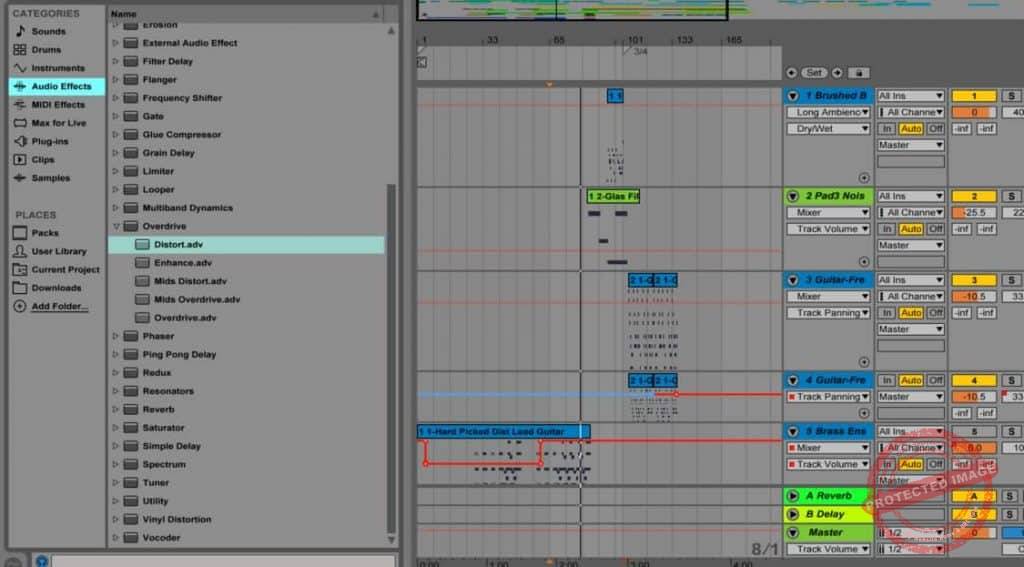This screenshot has width=1024, height=567.
Task: Collapse the Overdrive folder
Action: tap(116, 226)
